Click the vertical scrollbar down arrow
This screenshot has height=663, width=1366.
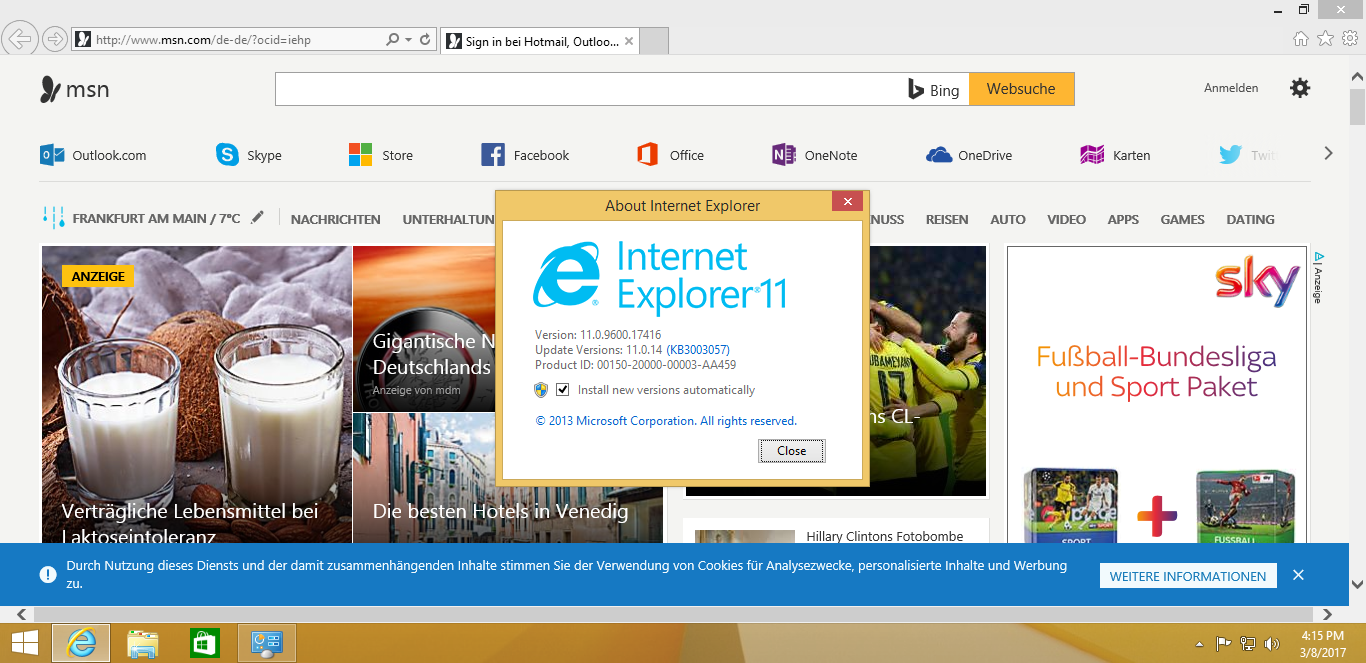click(x=1357, y=584)
